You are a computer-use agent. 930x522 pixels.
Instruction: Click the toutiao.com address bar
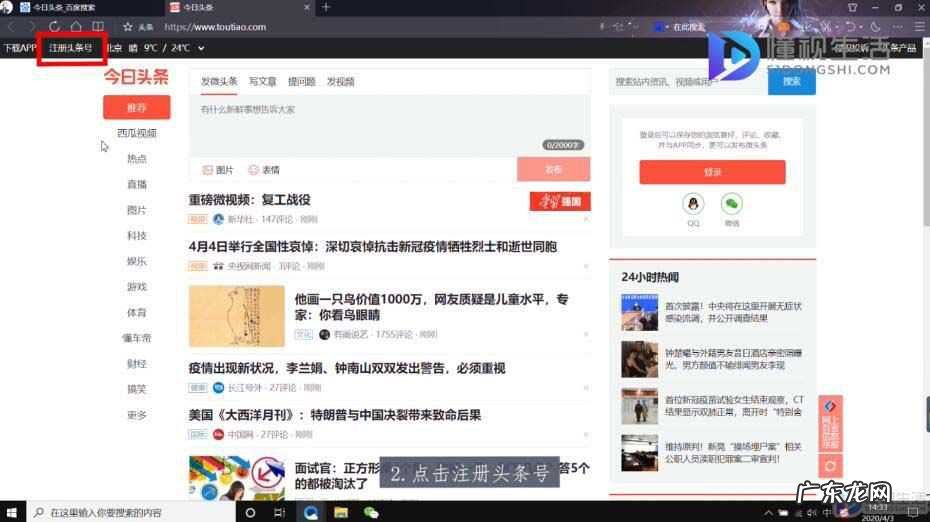coord(215,27)
